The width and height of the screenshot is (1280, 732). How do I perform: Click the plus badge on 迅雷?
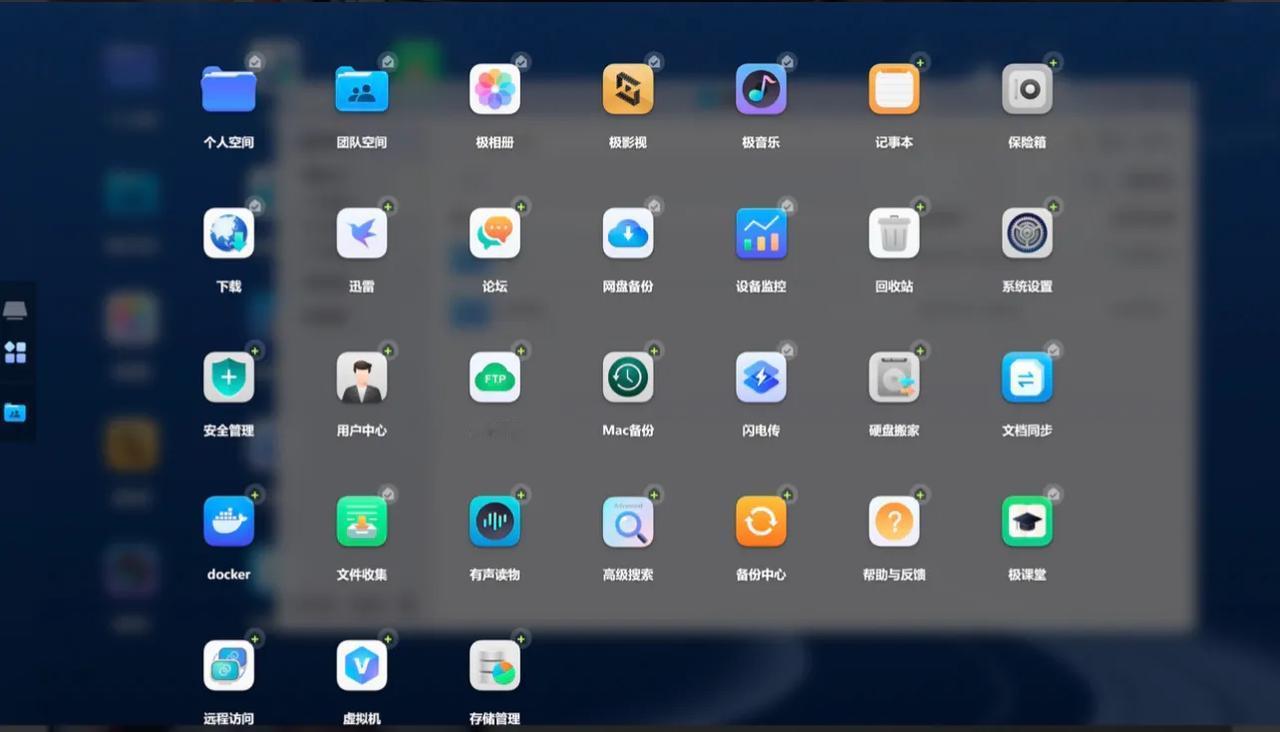[388, 206]
